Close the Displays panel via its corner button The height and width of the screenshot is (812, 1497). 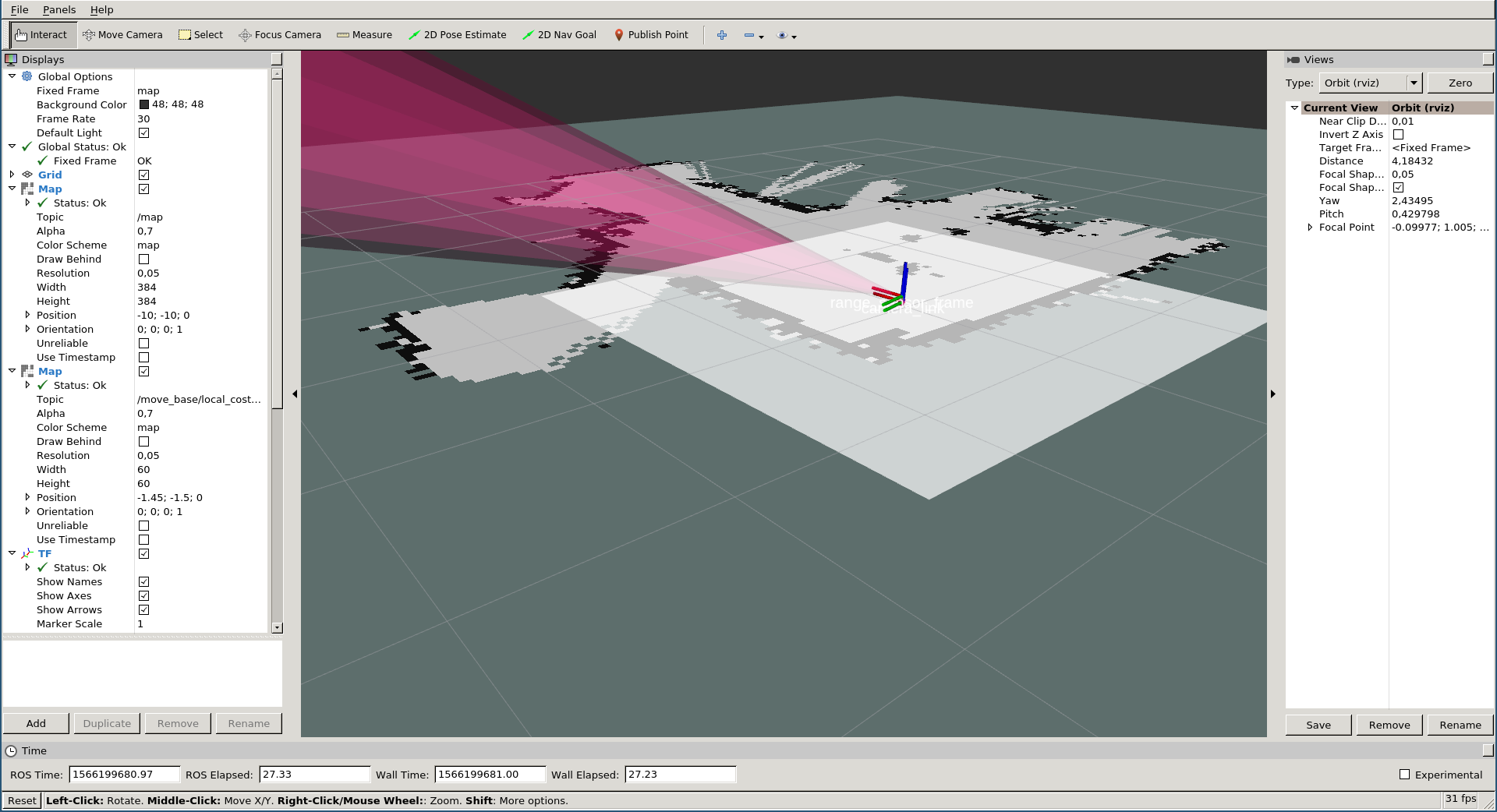coord(276,59)
